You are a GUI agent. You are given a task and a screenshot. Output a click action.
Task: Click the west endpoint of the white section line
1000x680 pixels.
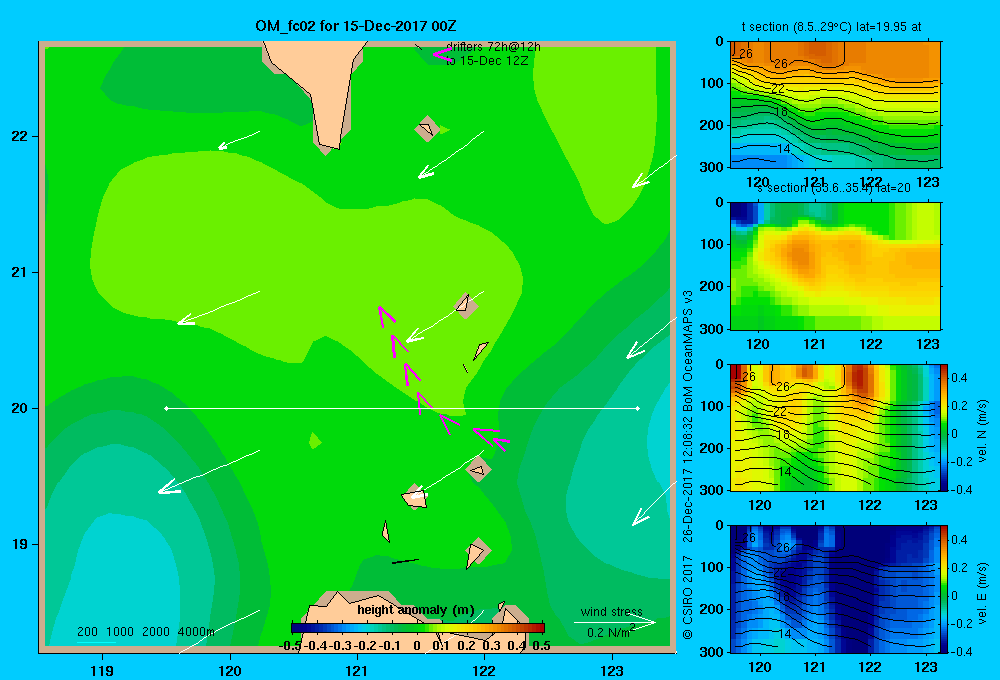click(166, 408)
